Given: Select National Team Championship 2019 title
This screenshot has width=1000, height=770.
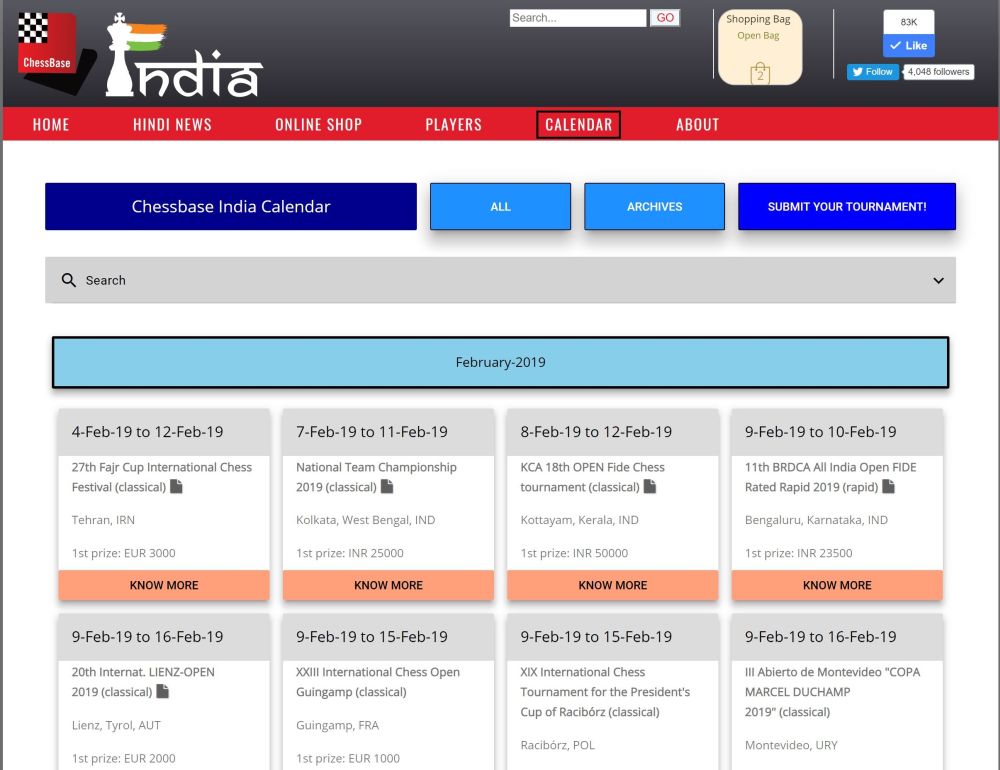Looking at the screenshot, I should [x=376, y=477].
